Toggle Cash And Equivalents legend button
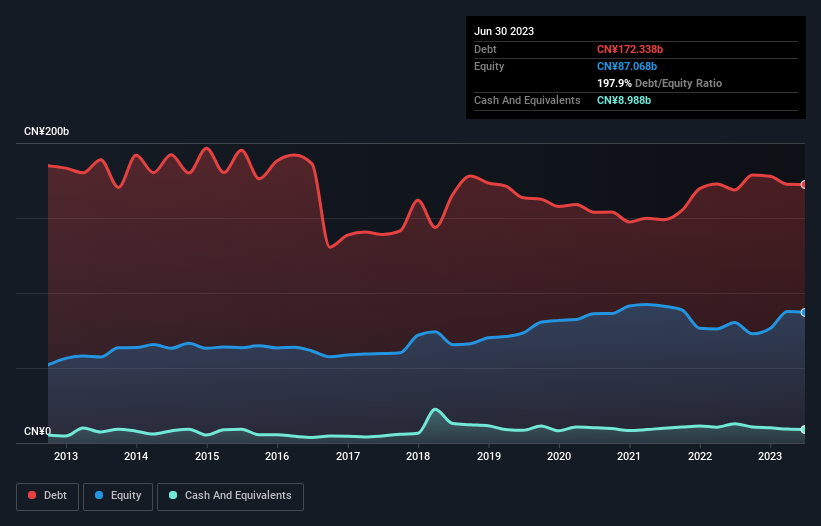The image size is (821, 526). pos(230,496)
